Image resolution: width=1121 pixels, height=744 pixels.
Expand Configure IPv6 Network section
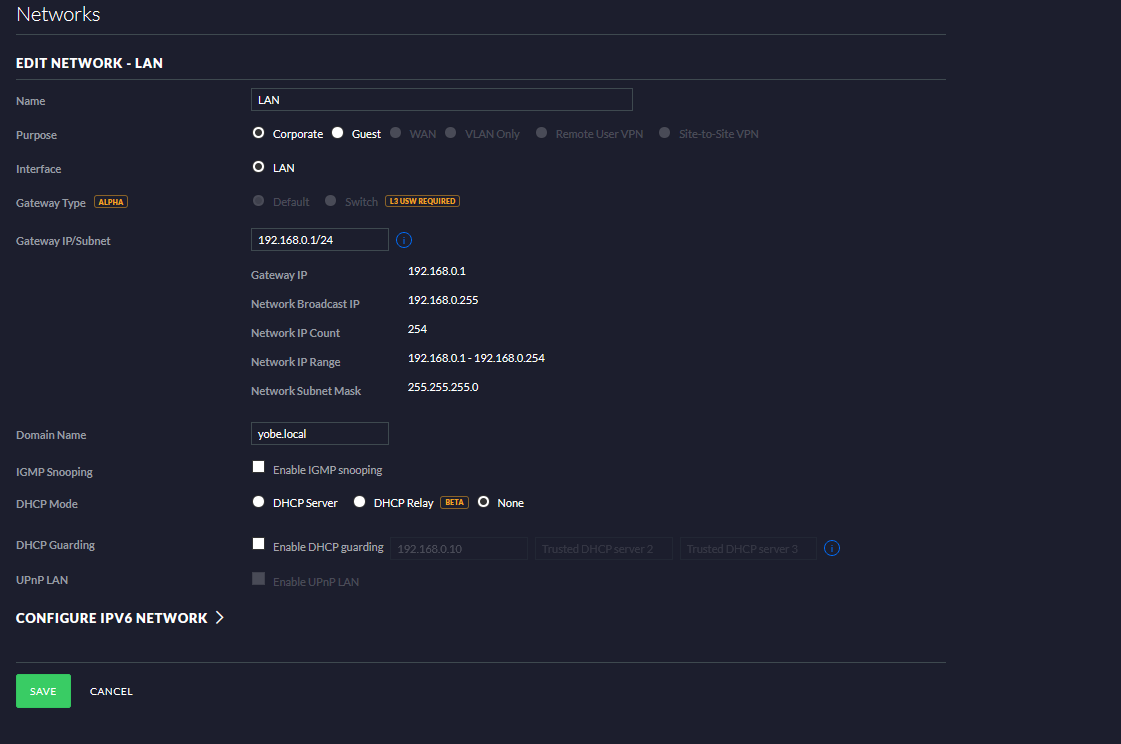click(120, 618)
